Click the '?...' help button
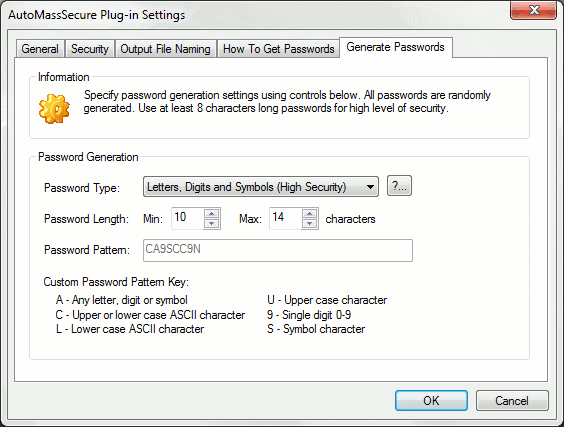This screenshot has height=427, width=564. 399,186
